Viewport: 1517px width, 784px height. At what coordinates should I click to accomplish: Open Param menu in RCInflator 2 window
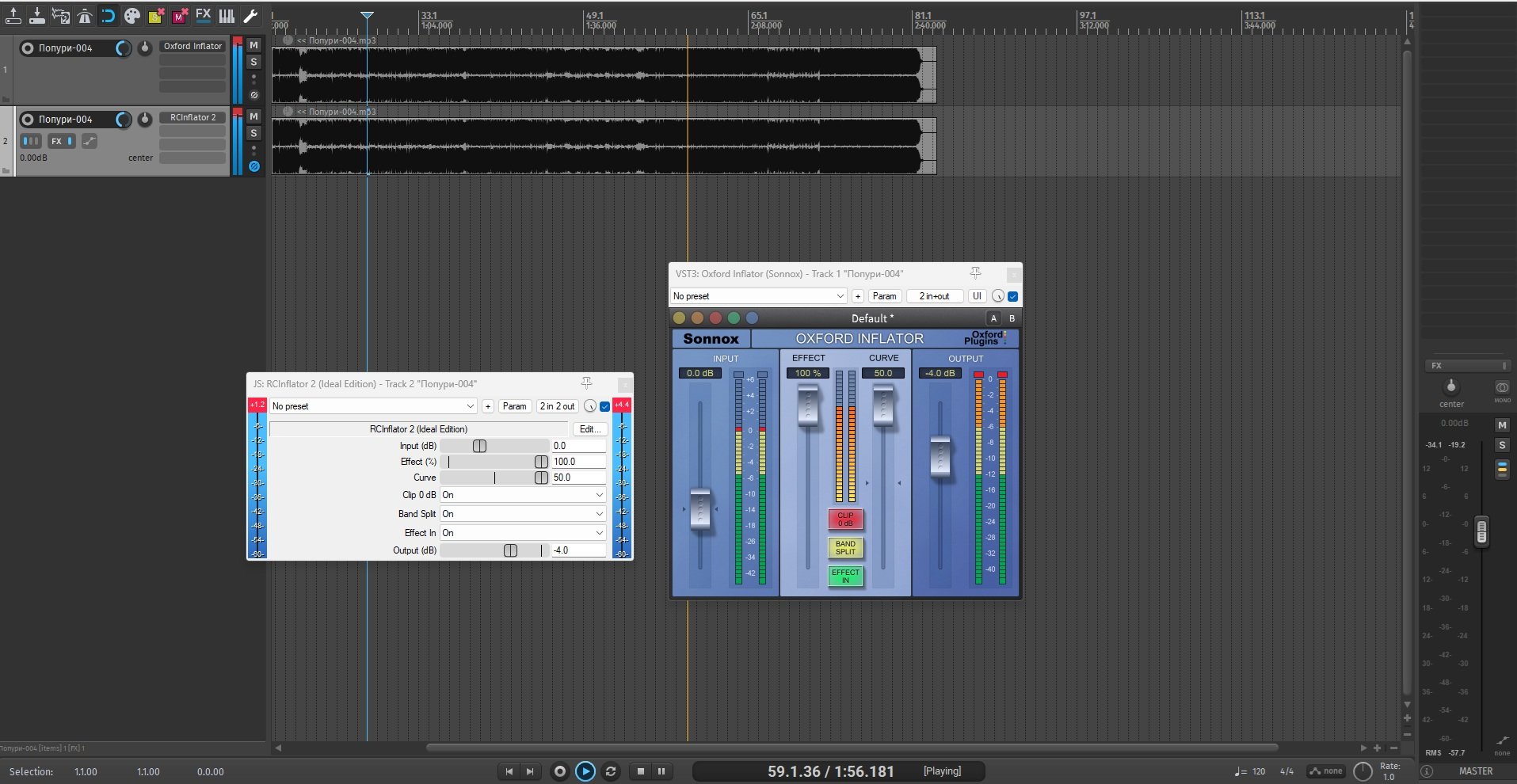pos(514,406)
